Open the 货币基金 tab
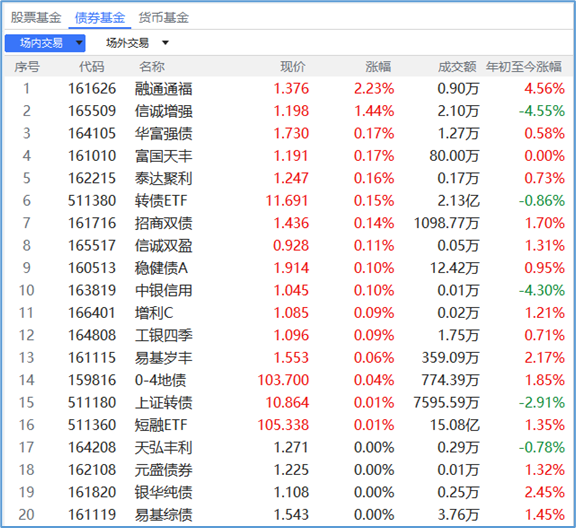The width and height of the screenshot is (576, 528). coord(163,17)
